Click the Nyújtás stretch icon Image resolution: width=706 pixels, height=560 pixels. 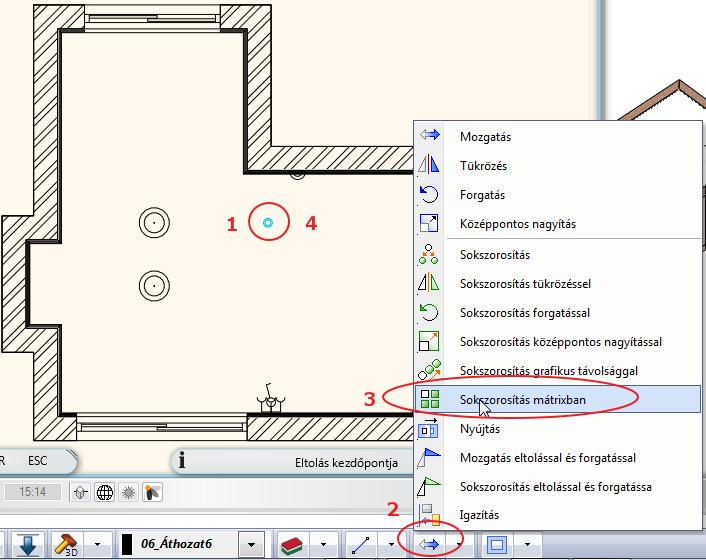428,428
